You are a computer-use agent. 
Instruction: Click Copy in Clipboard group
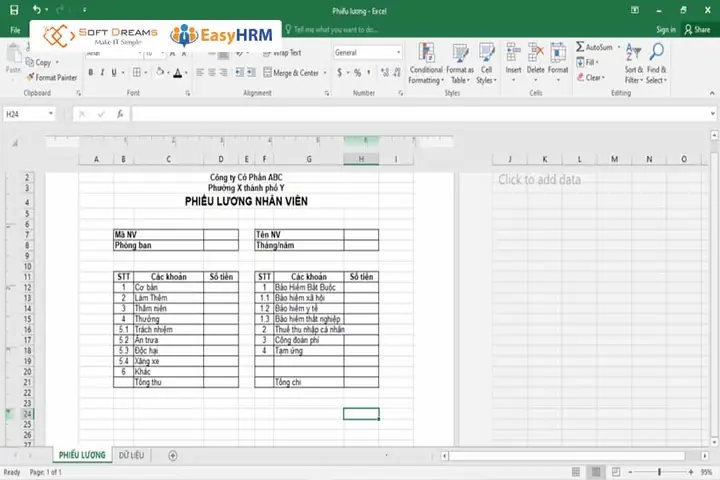tap(39, 62)
